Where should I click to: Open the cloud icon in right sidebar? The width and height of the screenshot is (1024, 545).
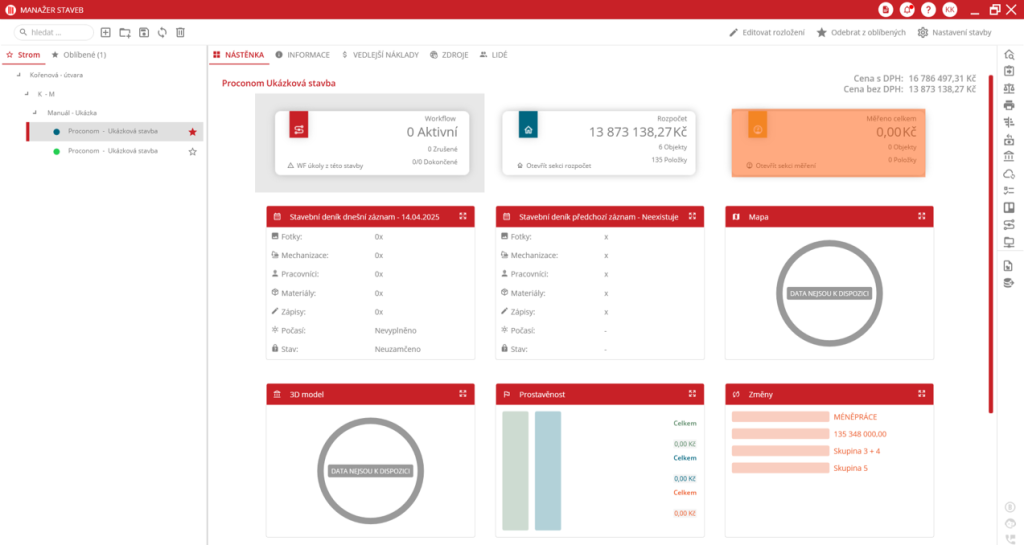tap(1009, 174)
